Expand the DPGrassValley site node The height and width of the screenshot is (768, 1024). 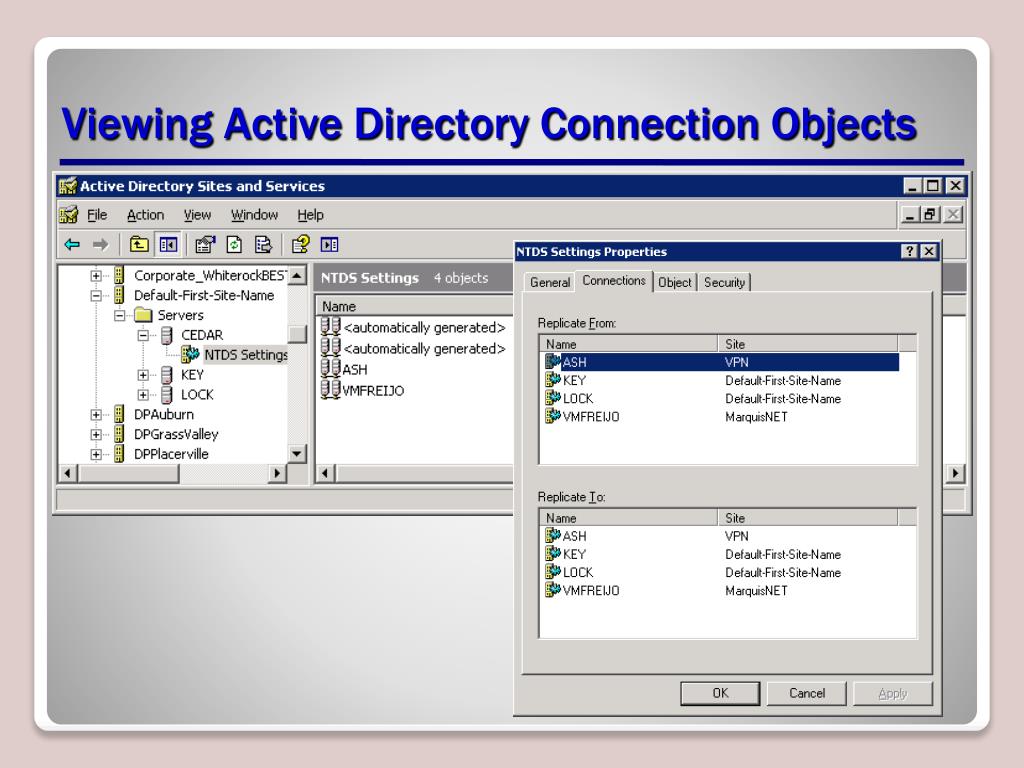click(96, 434)
